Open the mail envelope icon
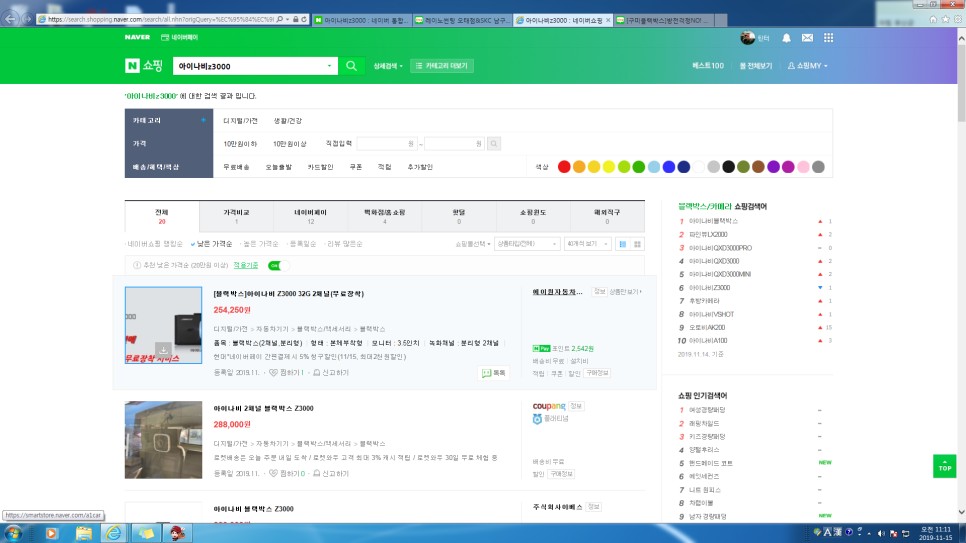 [807, 38]
